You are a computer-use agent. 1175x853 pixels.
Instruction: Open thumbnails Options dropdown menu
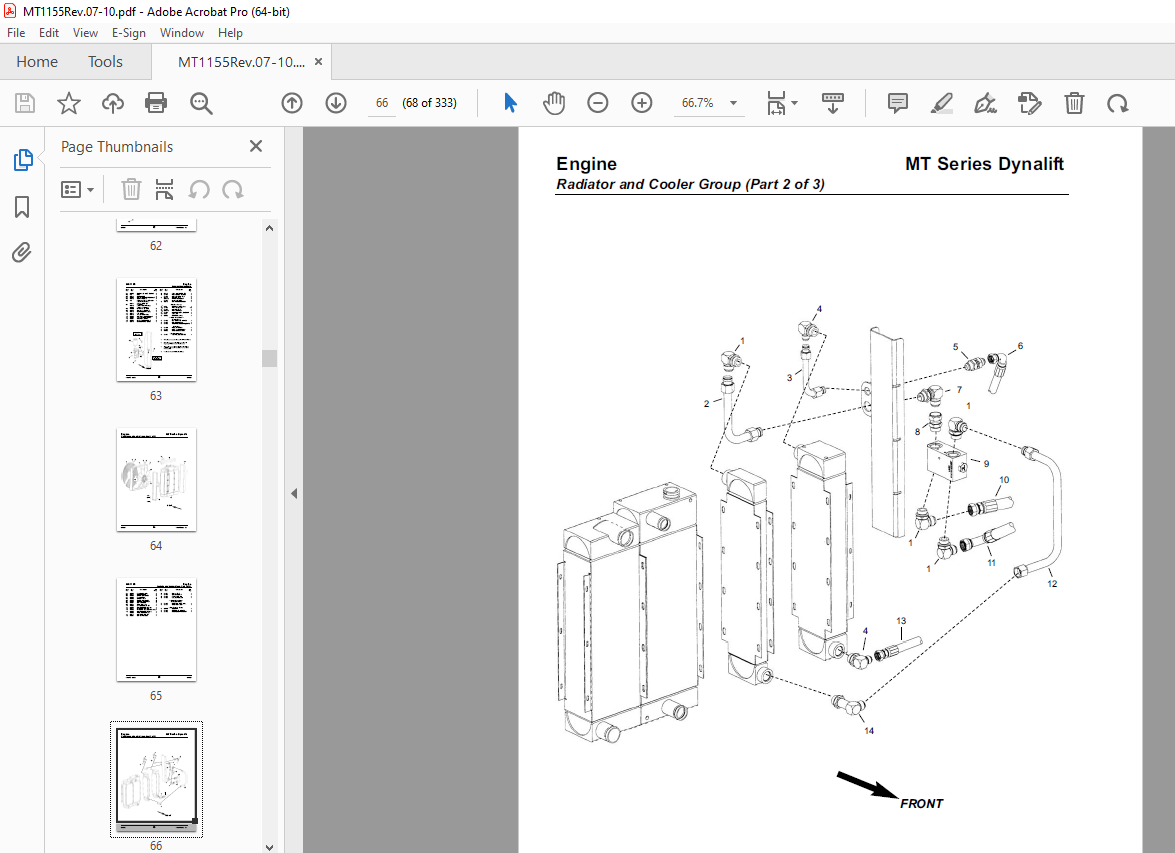[77, 190]
